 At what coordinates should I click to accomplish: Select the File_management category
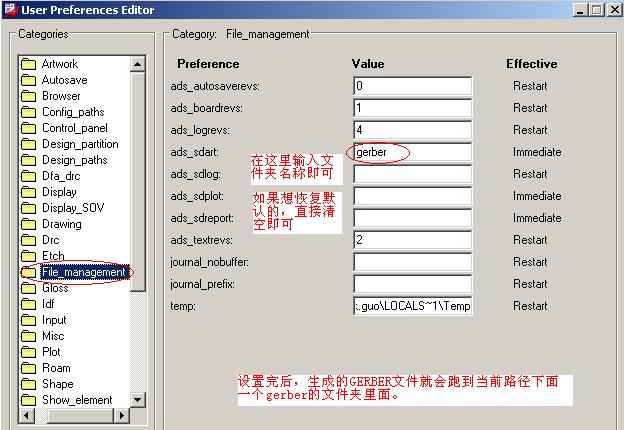coord(84,272)
